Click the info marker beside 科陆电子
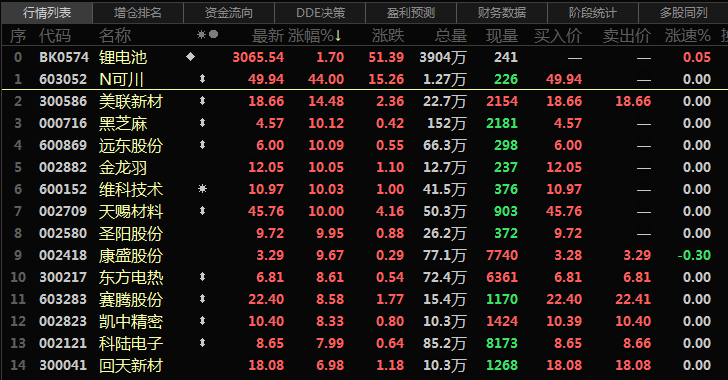The width and height of the screenshot is (728, 380). click(x=202, y=343)
